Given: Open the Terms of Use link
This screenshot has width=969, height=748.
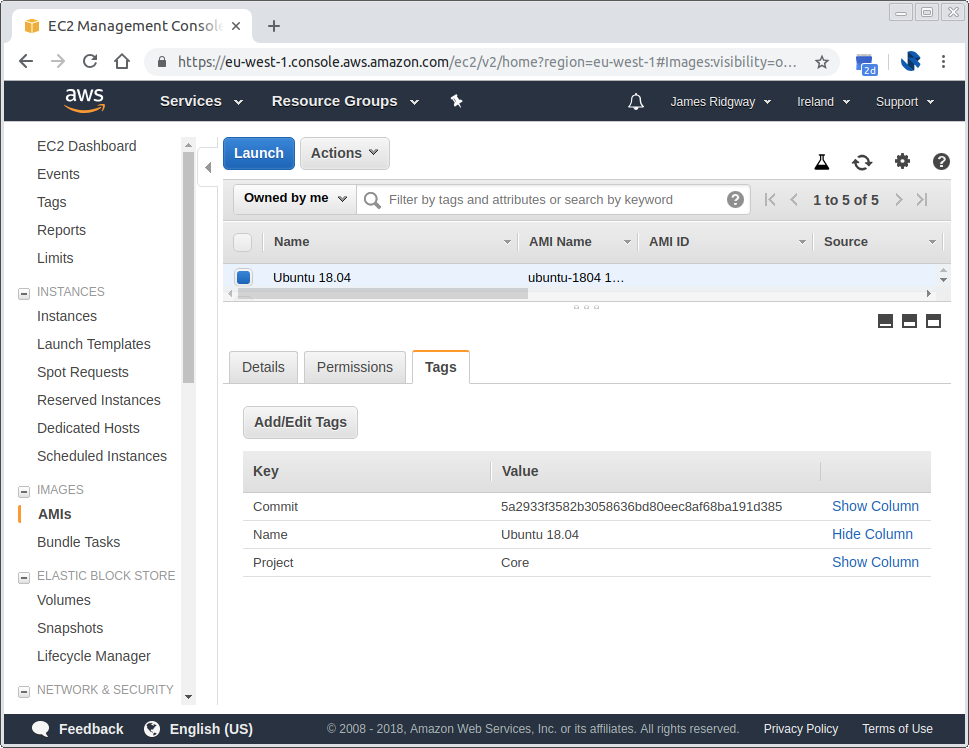Looking at the screenshot, I should pos(897,729).
